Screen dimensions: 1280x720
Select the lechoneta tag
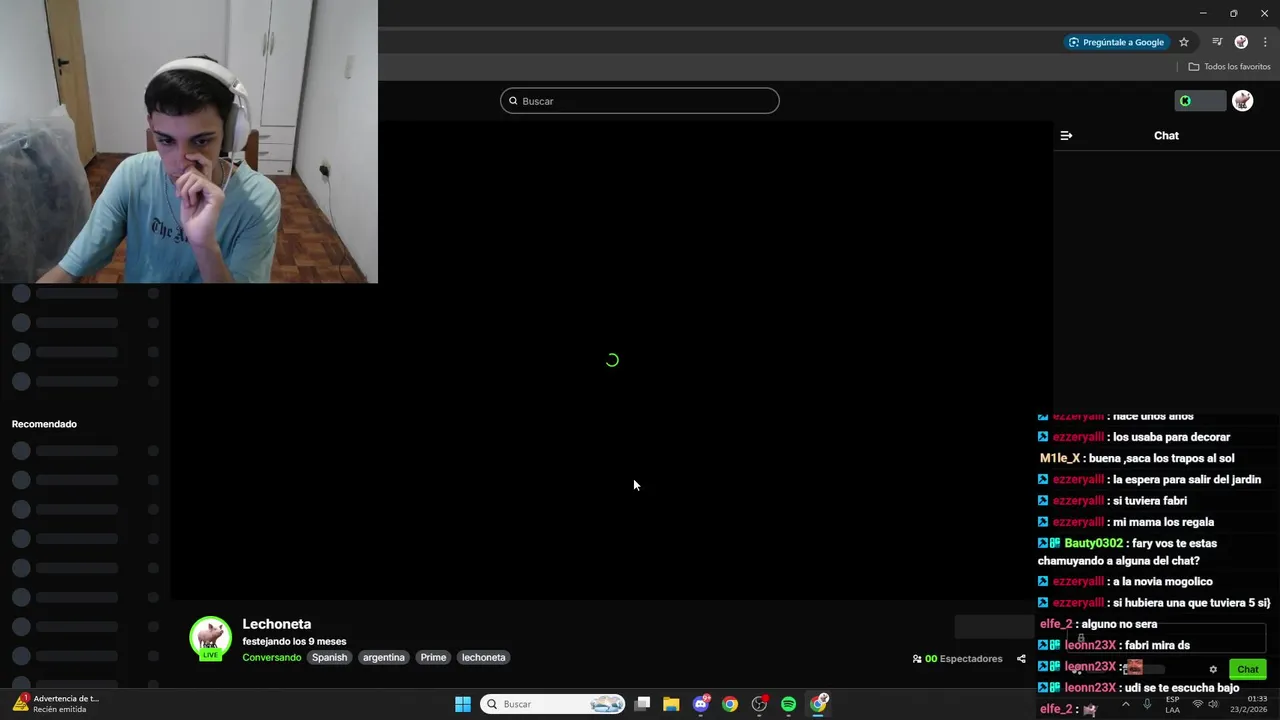click(484, 658)
